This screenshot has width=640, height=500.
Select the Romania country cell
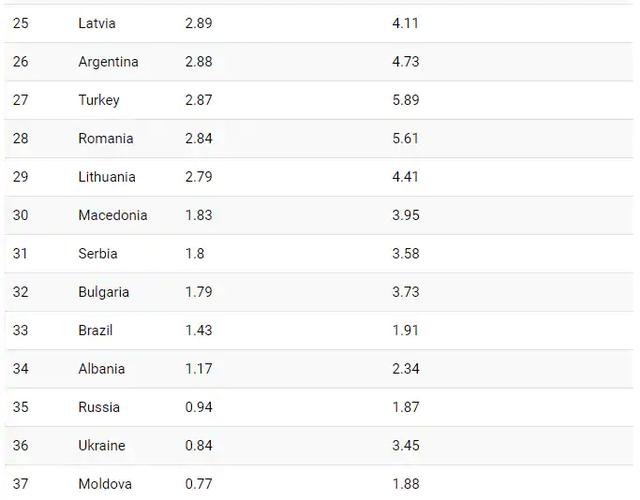(x=105, y=138)
